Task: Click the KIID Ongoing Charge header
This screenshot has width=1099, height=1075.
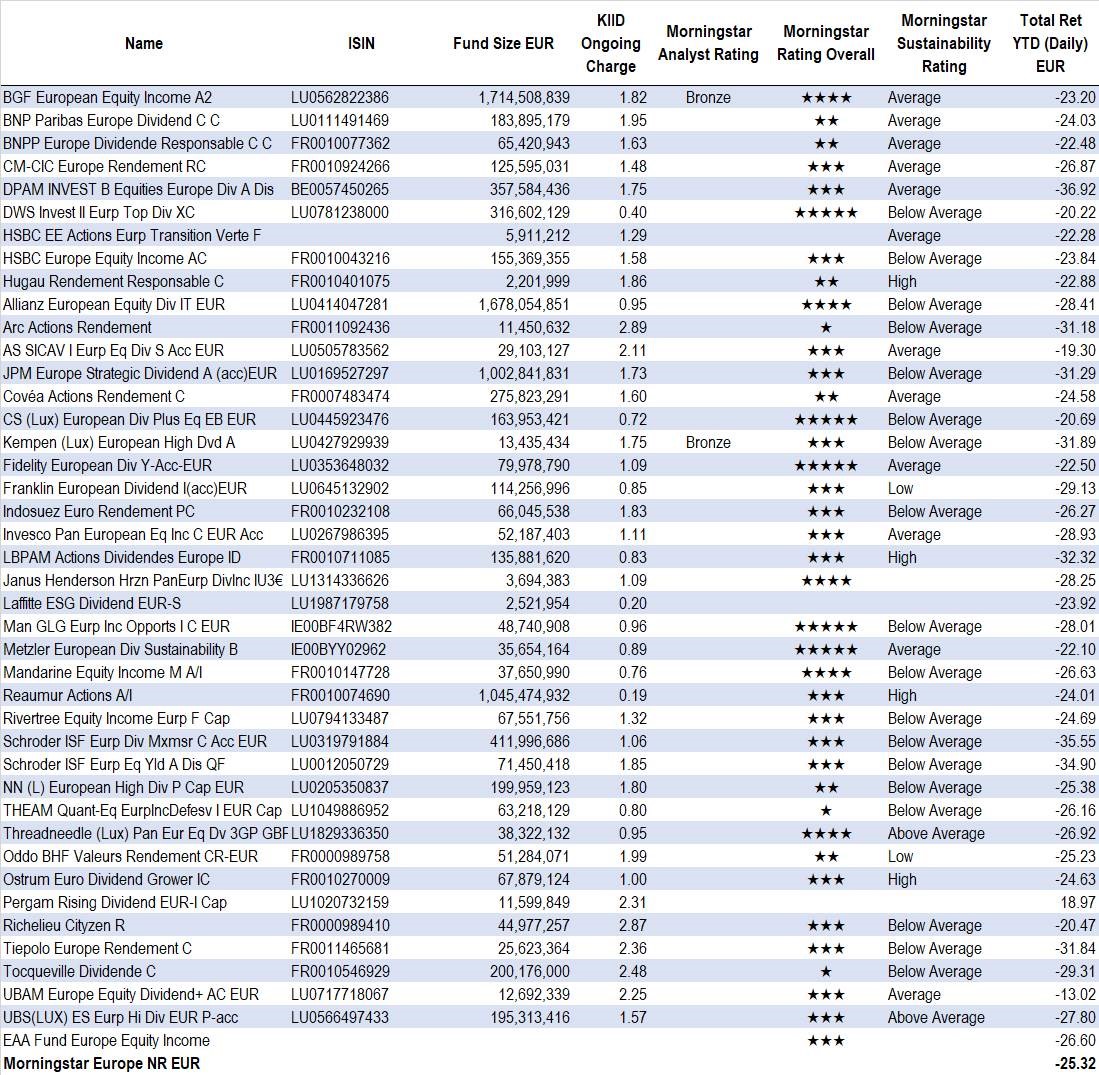Action: pyautogui.click(x=610, y=44)
